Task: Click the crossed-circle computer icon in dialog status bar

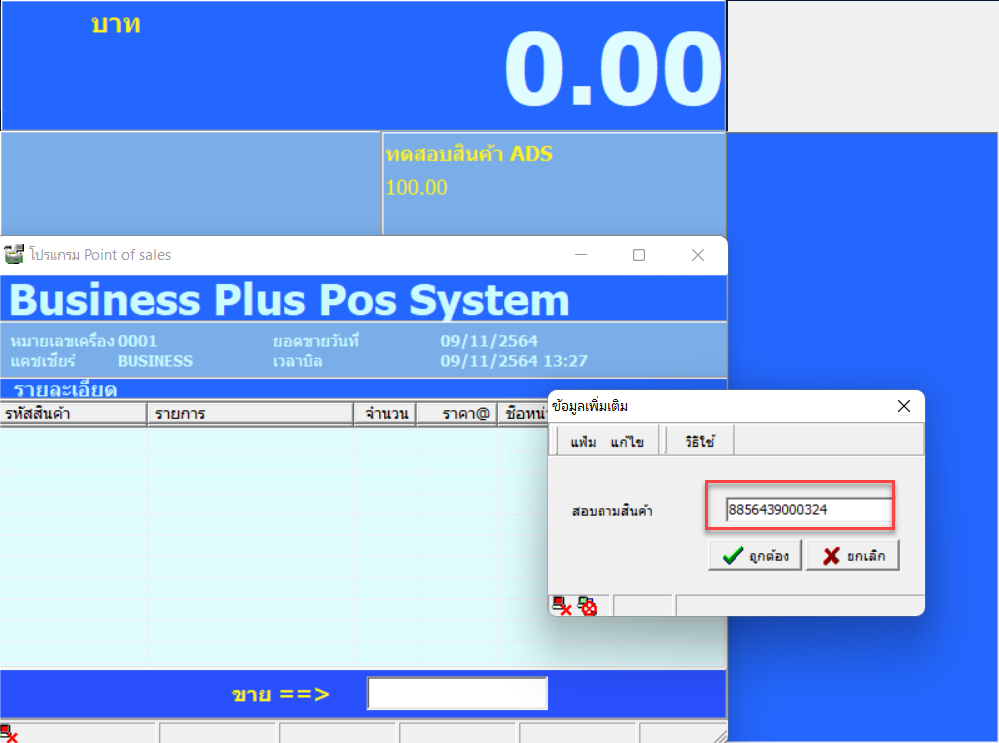Action: tap(587, 606)
